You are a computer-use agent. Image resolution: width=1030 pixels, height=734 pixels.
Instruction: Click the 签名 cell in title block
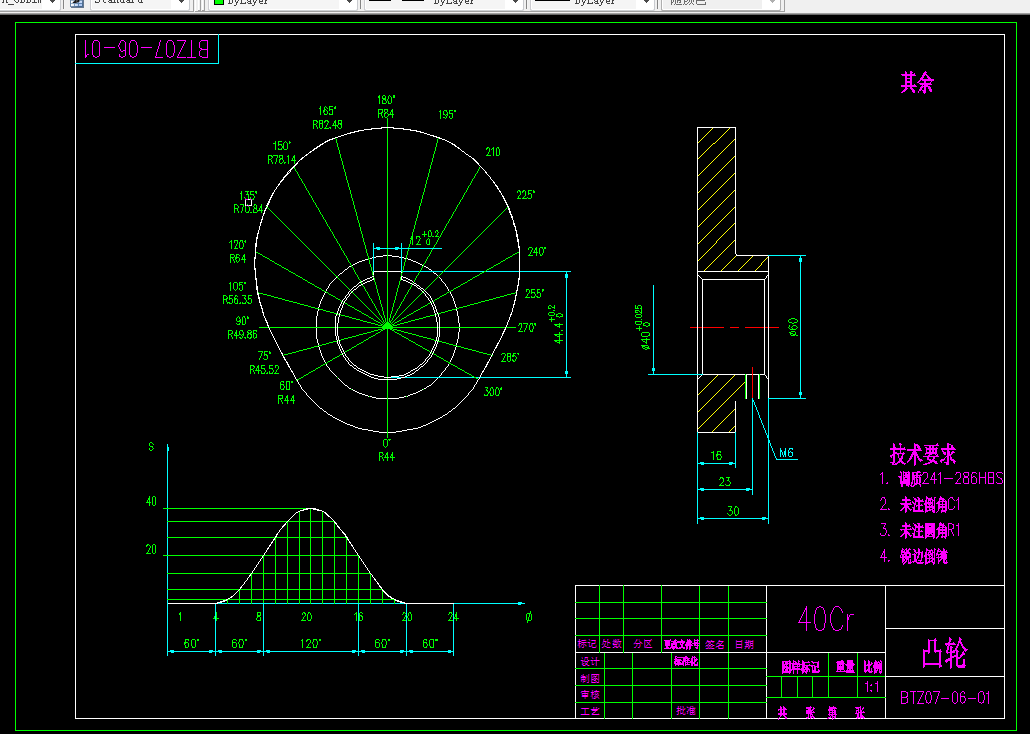click(x=715, y=645)
